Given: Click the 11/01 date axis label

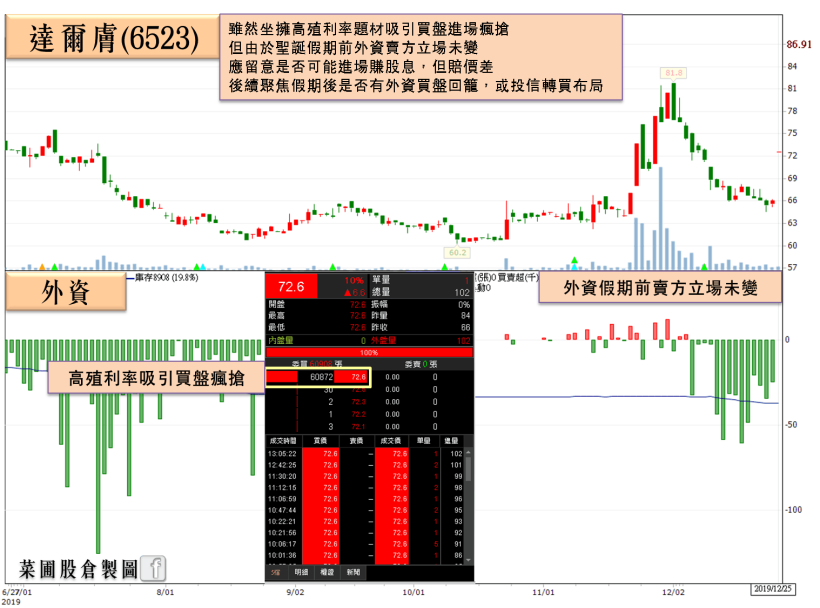Looking at the screenshot, I should pos(543,592).
